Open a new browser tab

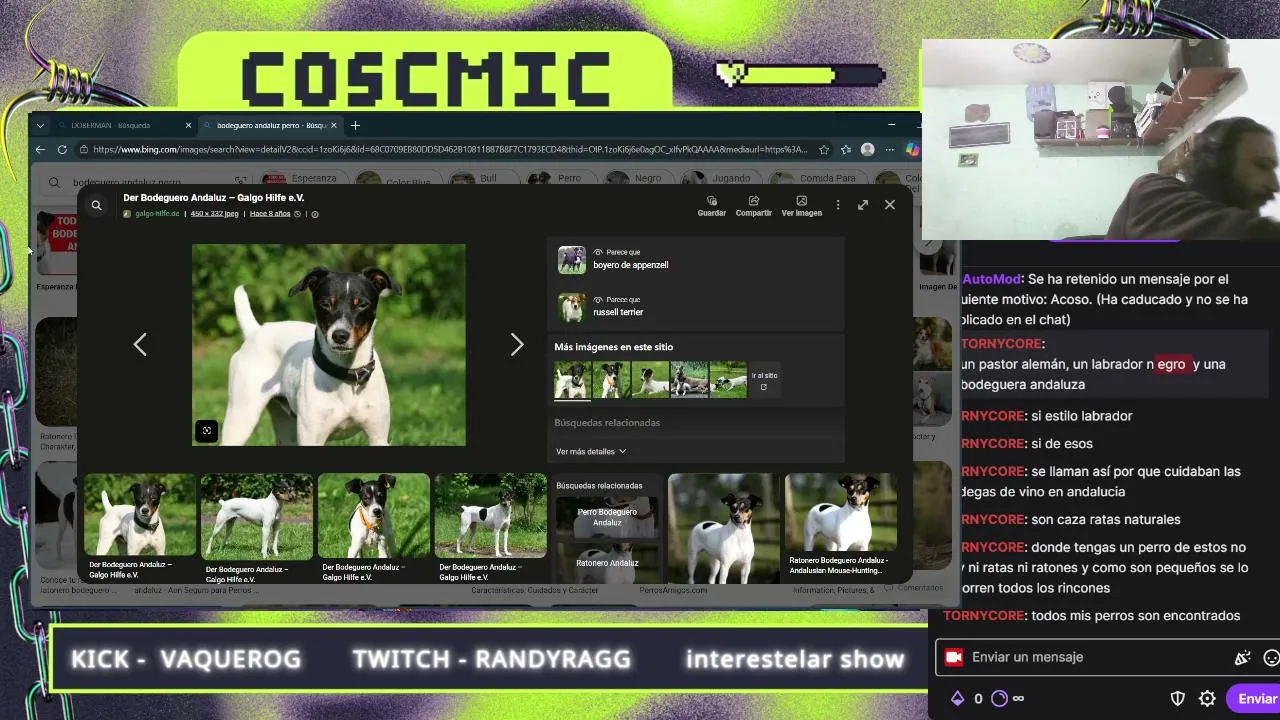355,125
